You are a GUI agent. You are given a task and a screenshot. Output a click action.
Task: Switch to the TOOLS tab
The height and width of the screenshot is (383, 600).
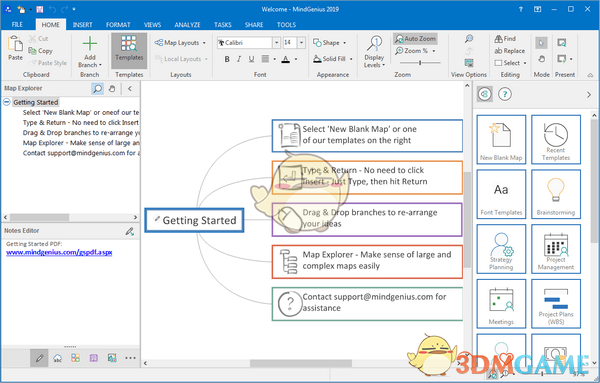pyautogui.click(x=286, y=24)
